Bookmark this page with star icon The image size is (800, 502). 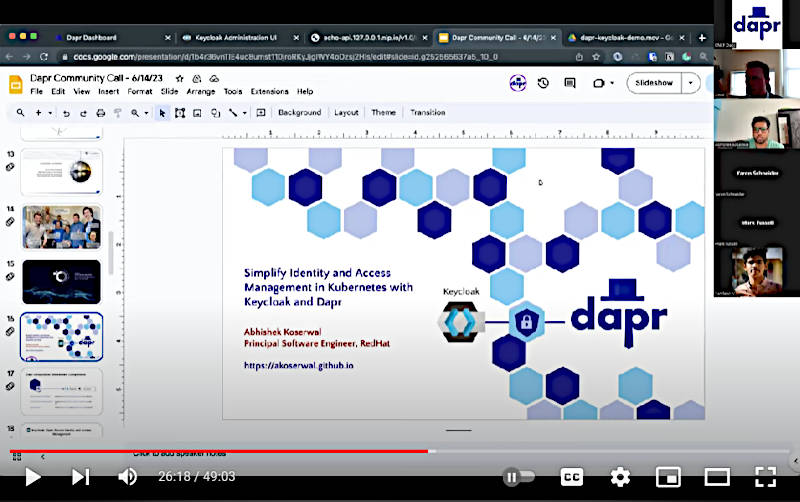[x=596, y=57]
